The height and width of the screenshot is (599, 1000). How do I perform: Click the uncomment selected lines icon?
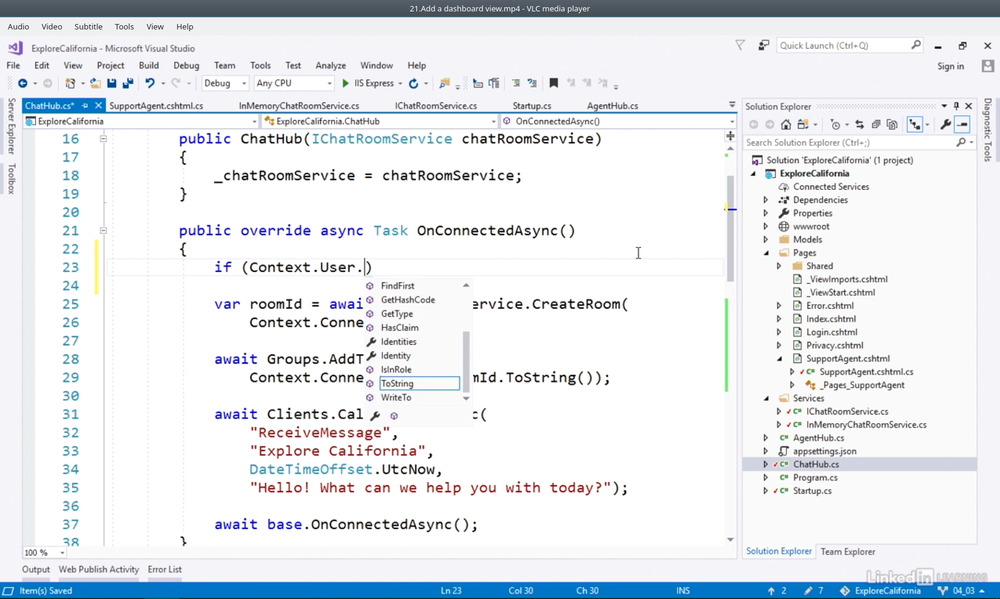532,83
